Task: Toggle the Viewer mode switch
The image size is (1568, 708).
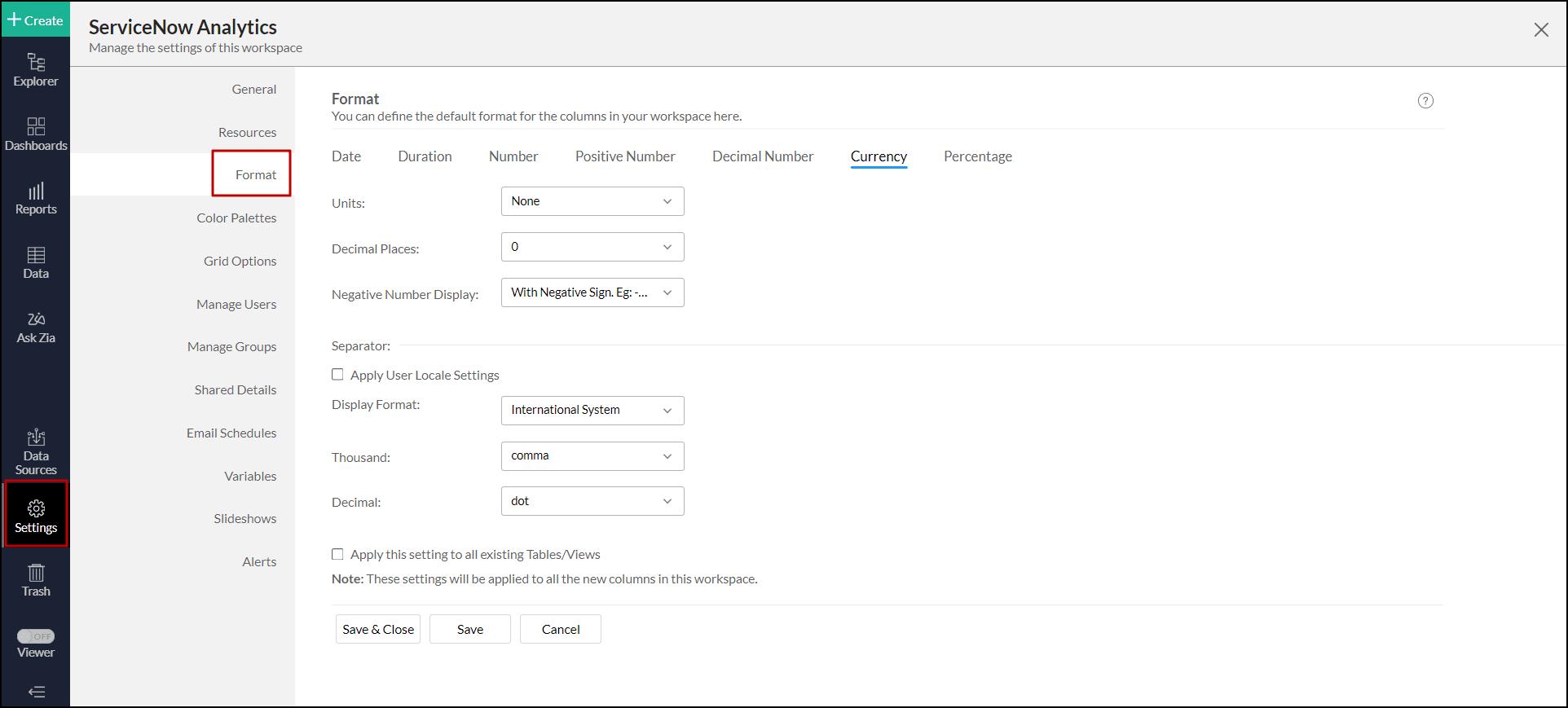Action: pyautogui.click(x=36, y=636)
